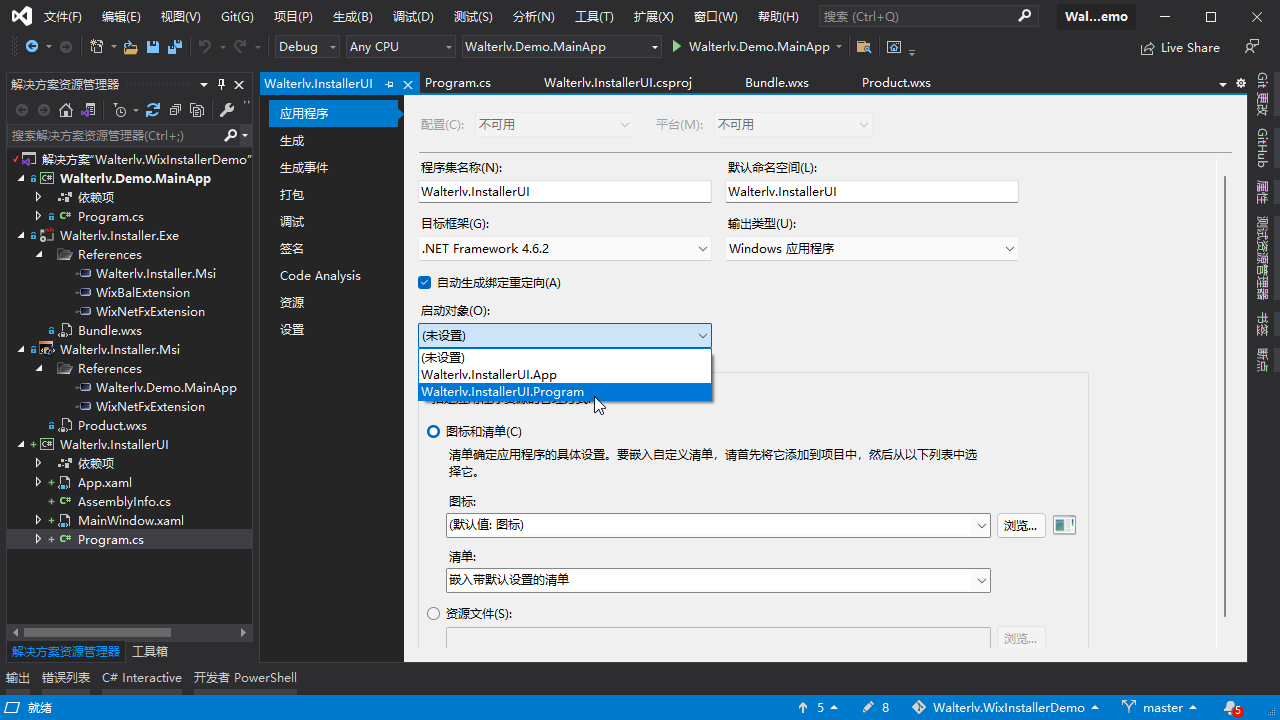Click the 程序集名称 text field
The width and height of the screenshot is (1280, 720).
[x=565, y=191]
